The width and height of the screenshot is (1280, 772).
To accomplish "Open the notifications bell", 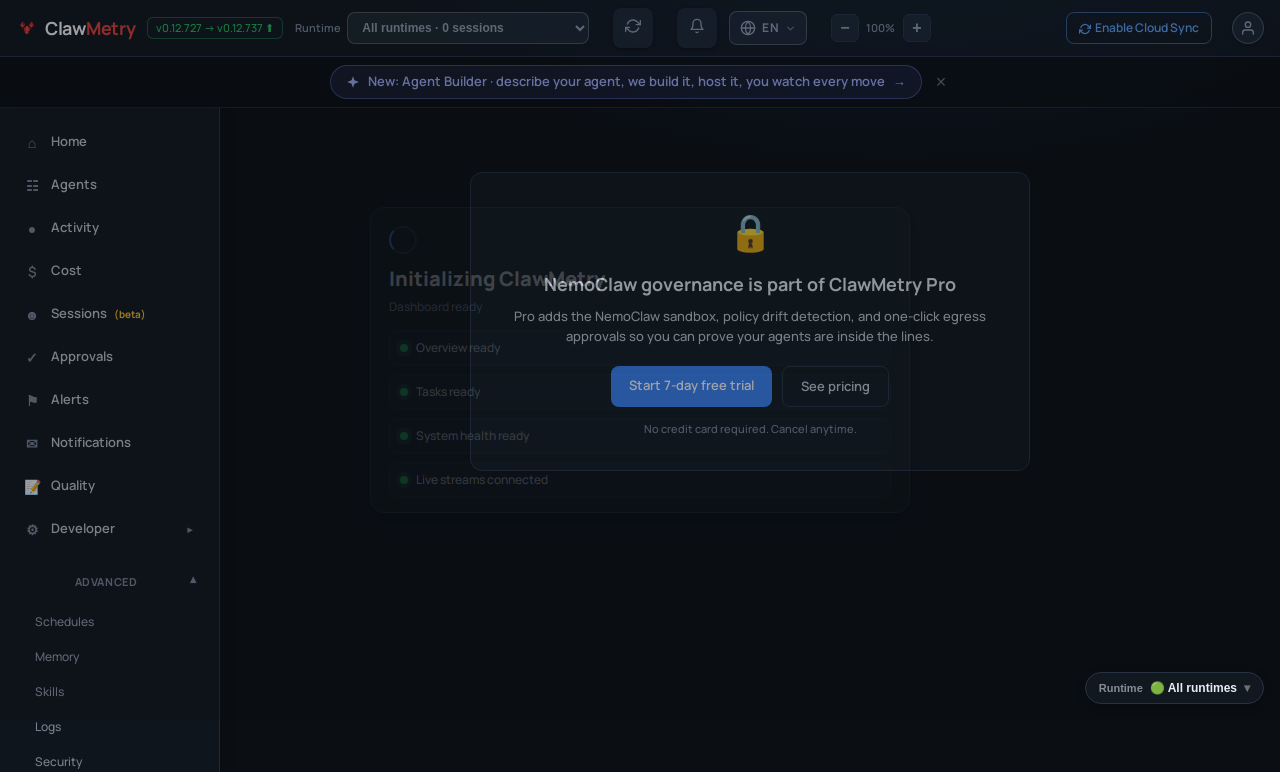I will click(697, 27).
